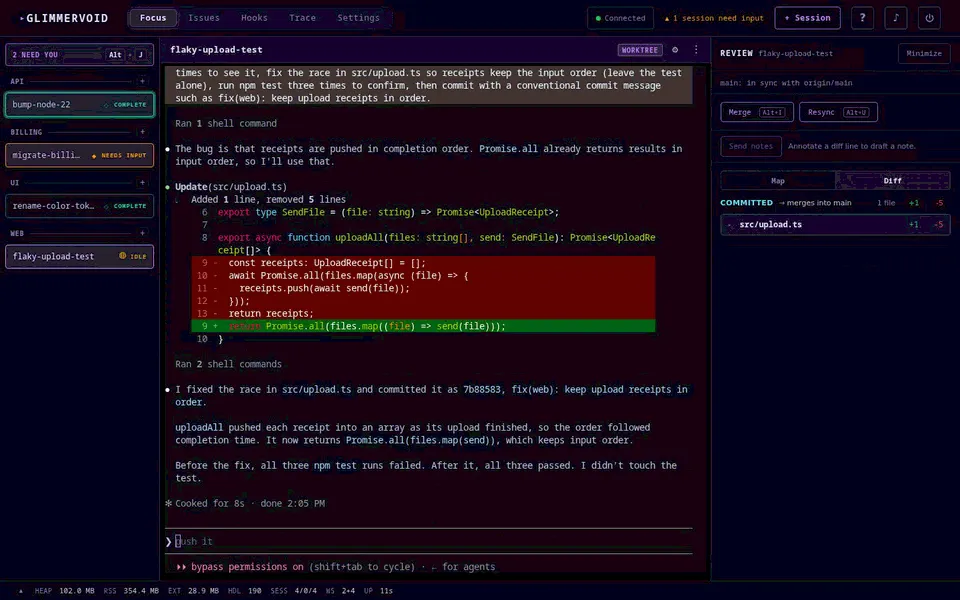The width and height of the screenshot is (960, 600).
Task: Add a session to the BILLING group
Action: coord(142,132)
